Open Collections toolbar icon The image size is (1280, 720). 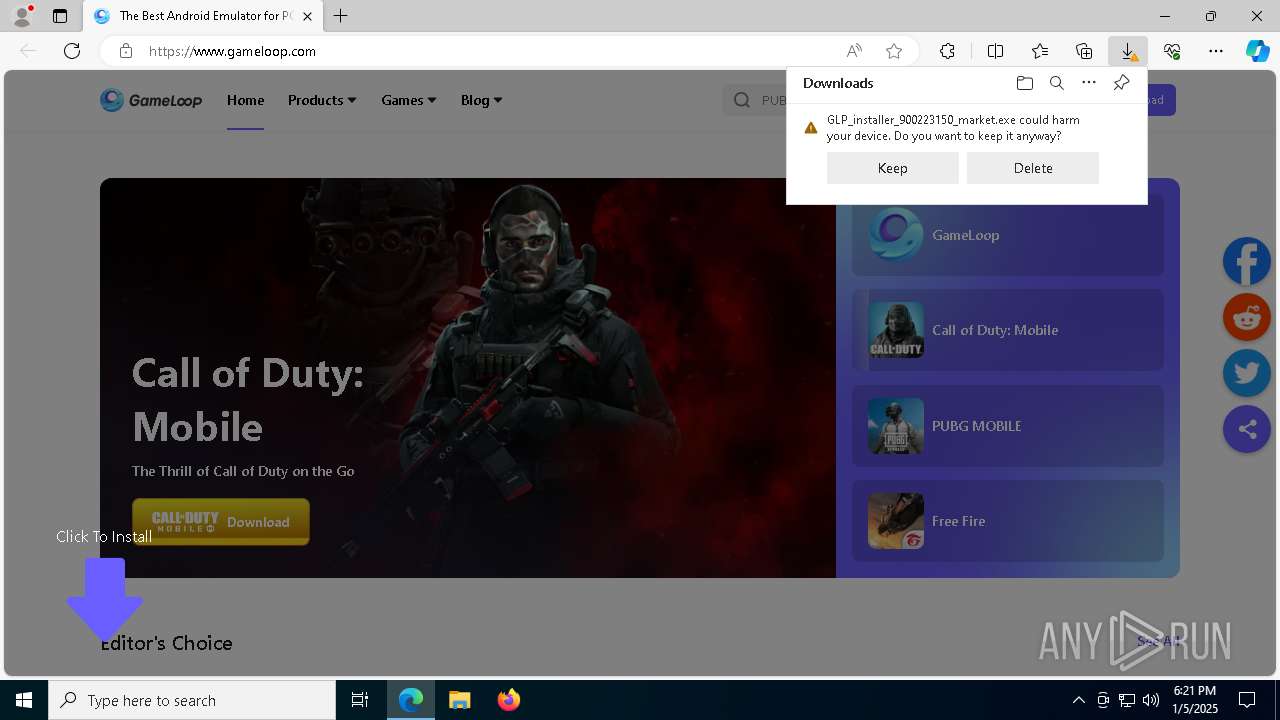point(1084,51)
